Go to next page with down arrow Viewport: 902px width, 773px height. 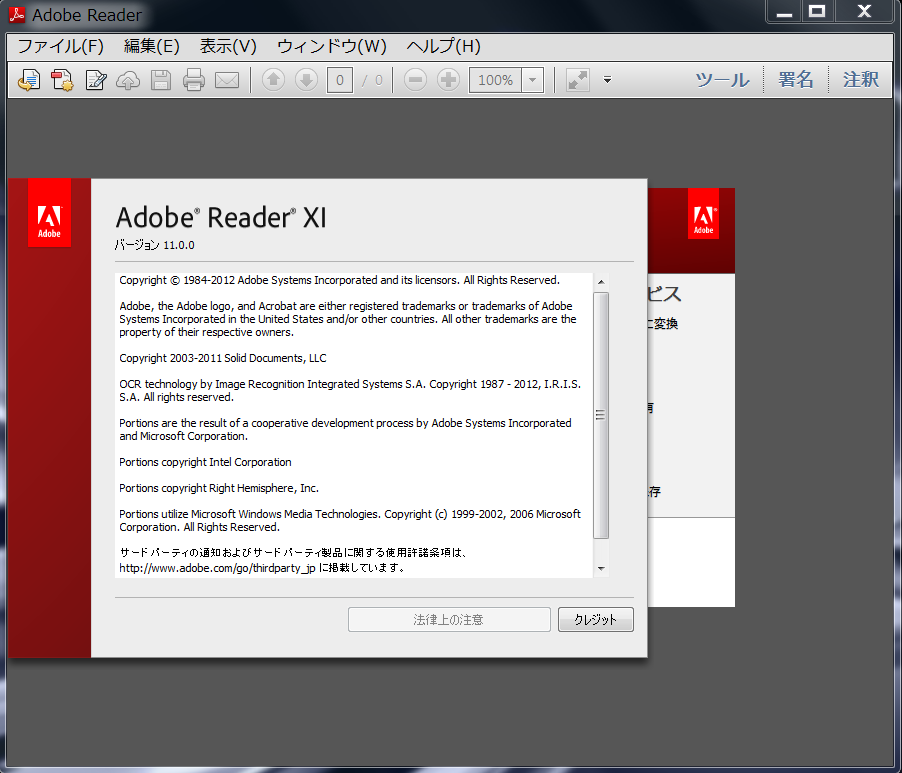pos(307,79)
